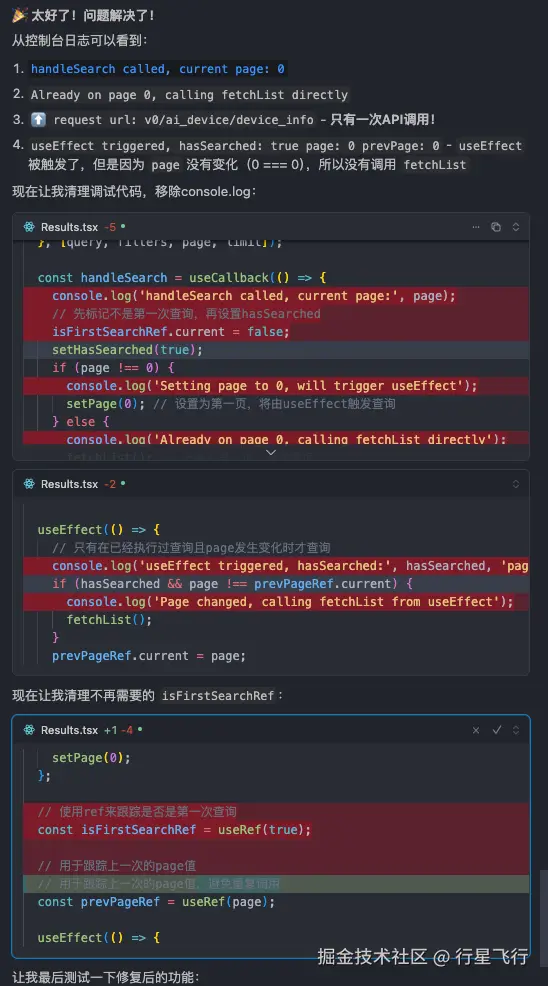Click the fetchList inline code in step 4

pyautogui.click(x=435, y=165)
